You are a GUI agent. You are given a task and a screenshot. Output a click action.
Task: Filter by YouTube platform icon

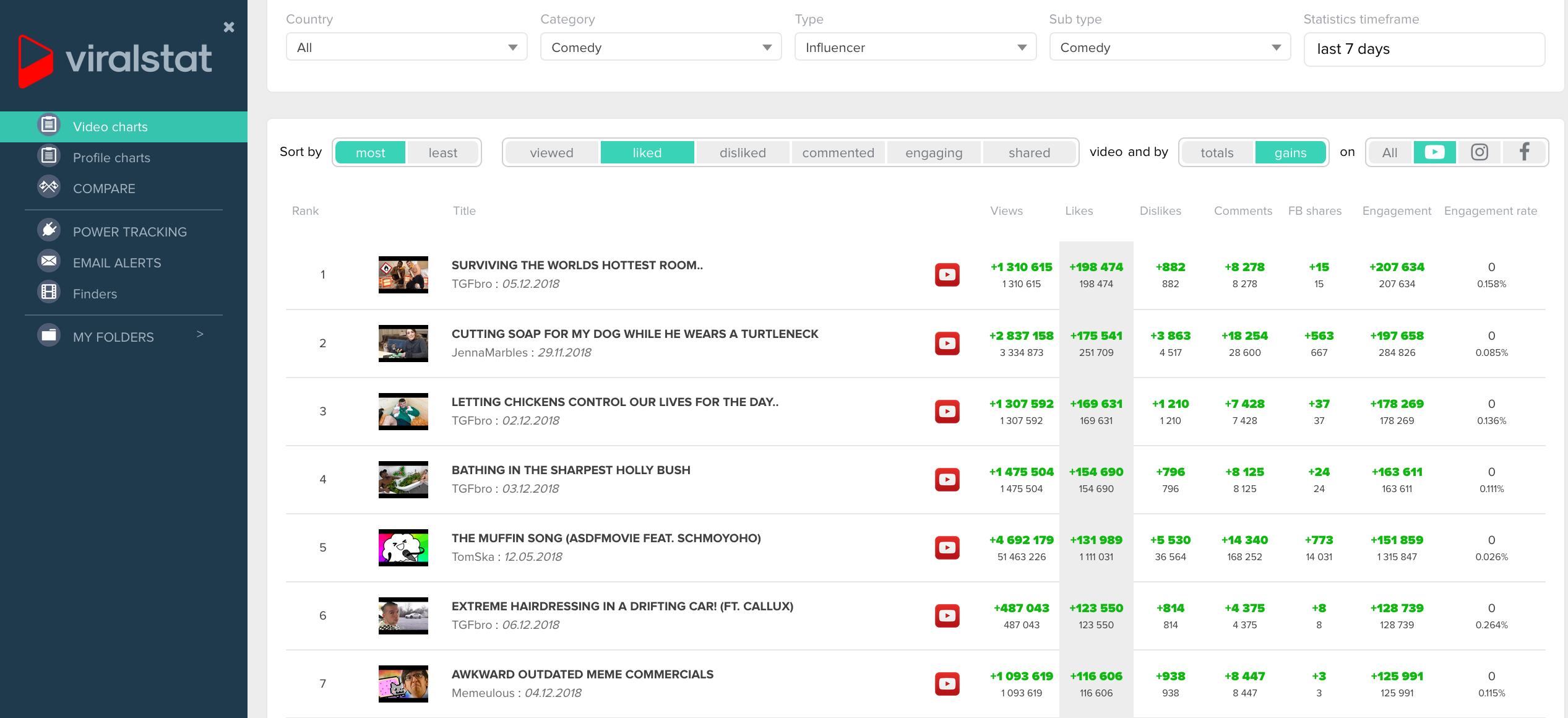click(x=1434, y=152)
